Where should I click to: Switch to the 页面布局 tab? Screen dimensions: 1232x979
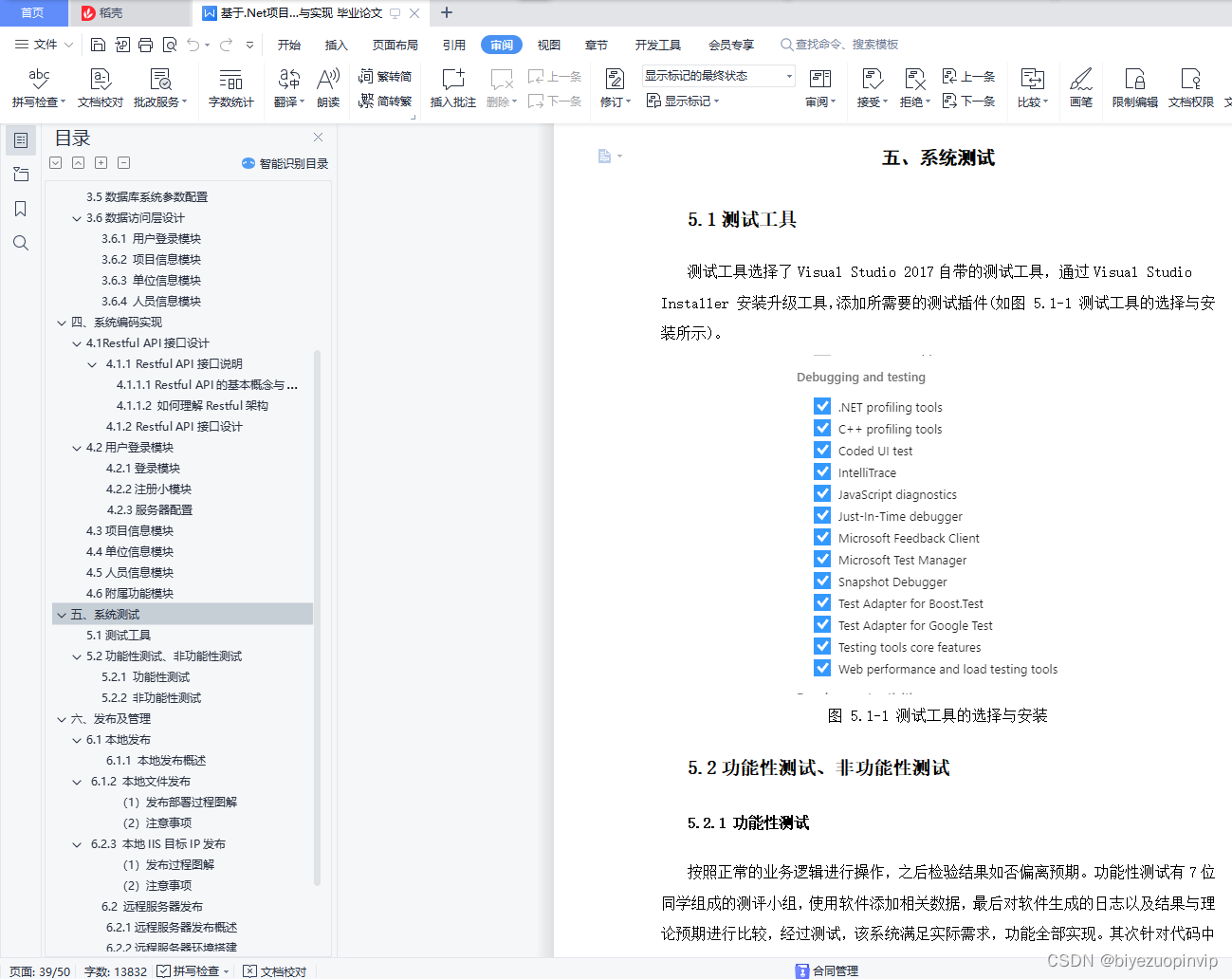click(395, 45)
